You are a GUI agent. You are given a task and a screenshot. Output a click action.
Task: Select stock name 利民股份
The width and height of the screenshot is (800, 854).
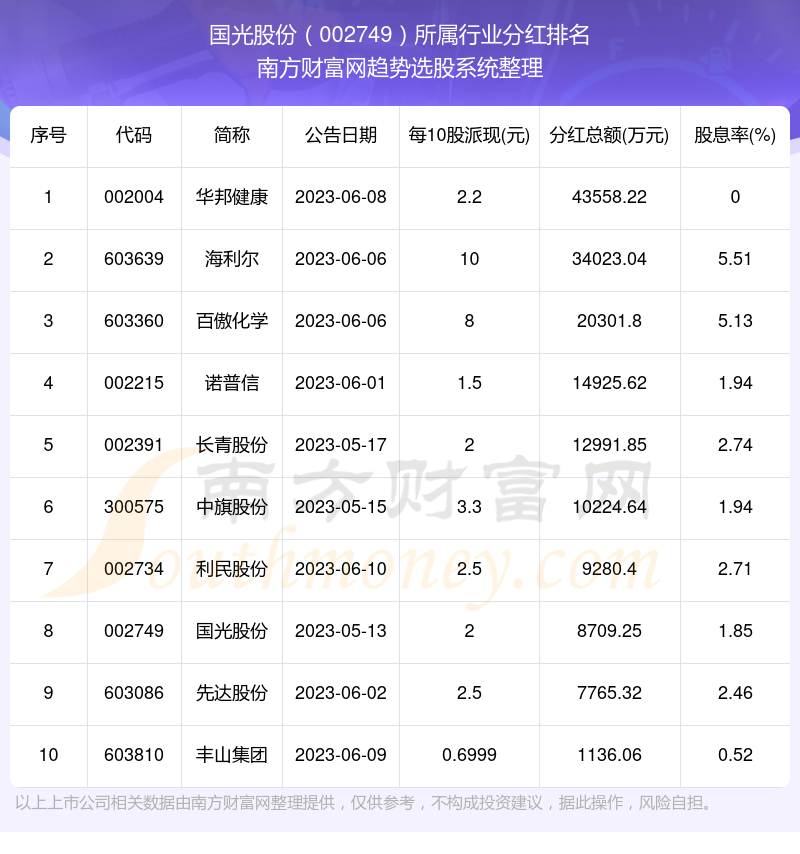232,569
